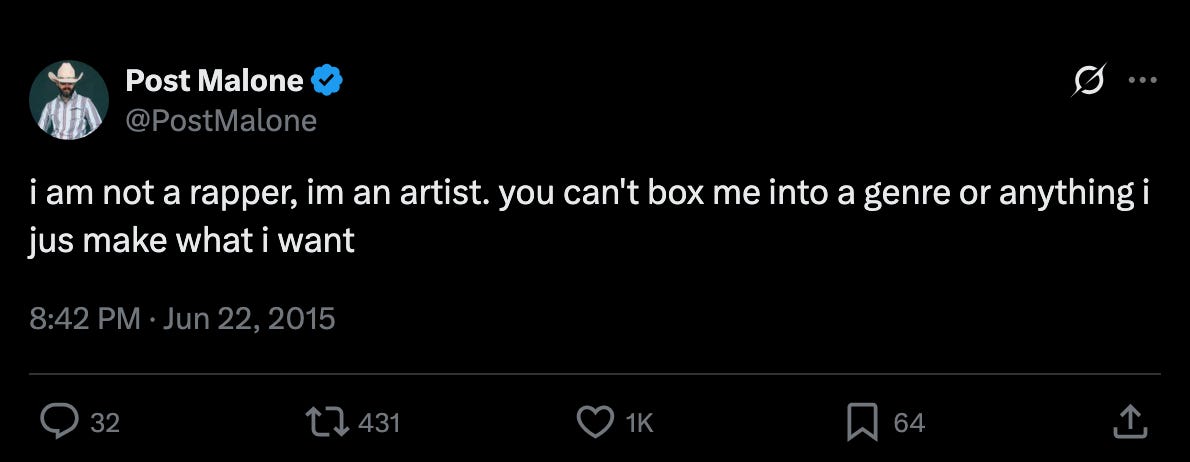Open the three-dot more options menu
This screenshot has width=1190, height=462.
pyautogui.click(x=1141, y=82)
